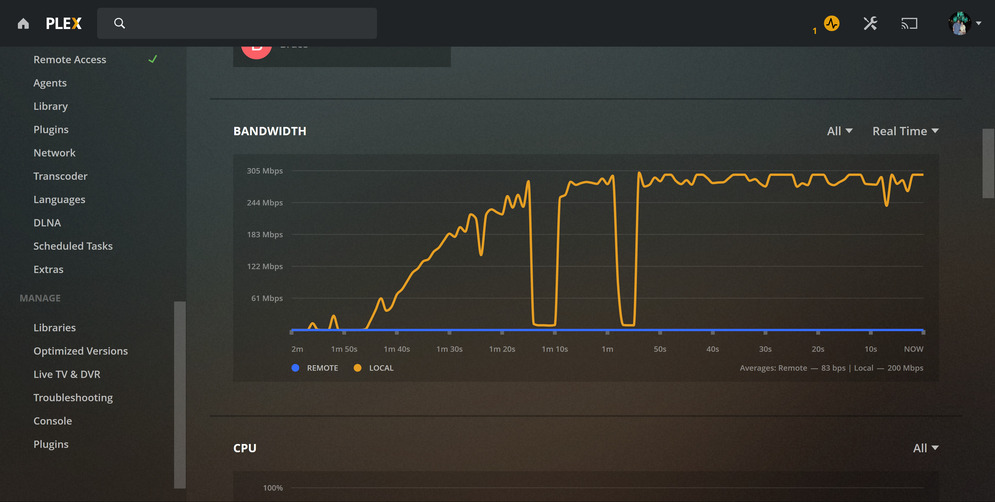Click the LOCAL legend label

click(381, 368)
